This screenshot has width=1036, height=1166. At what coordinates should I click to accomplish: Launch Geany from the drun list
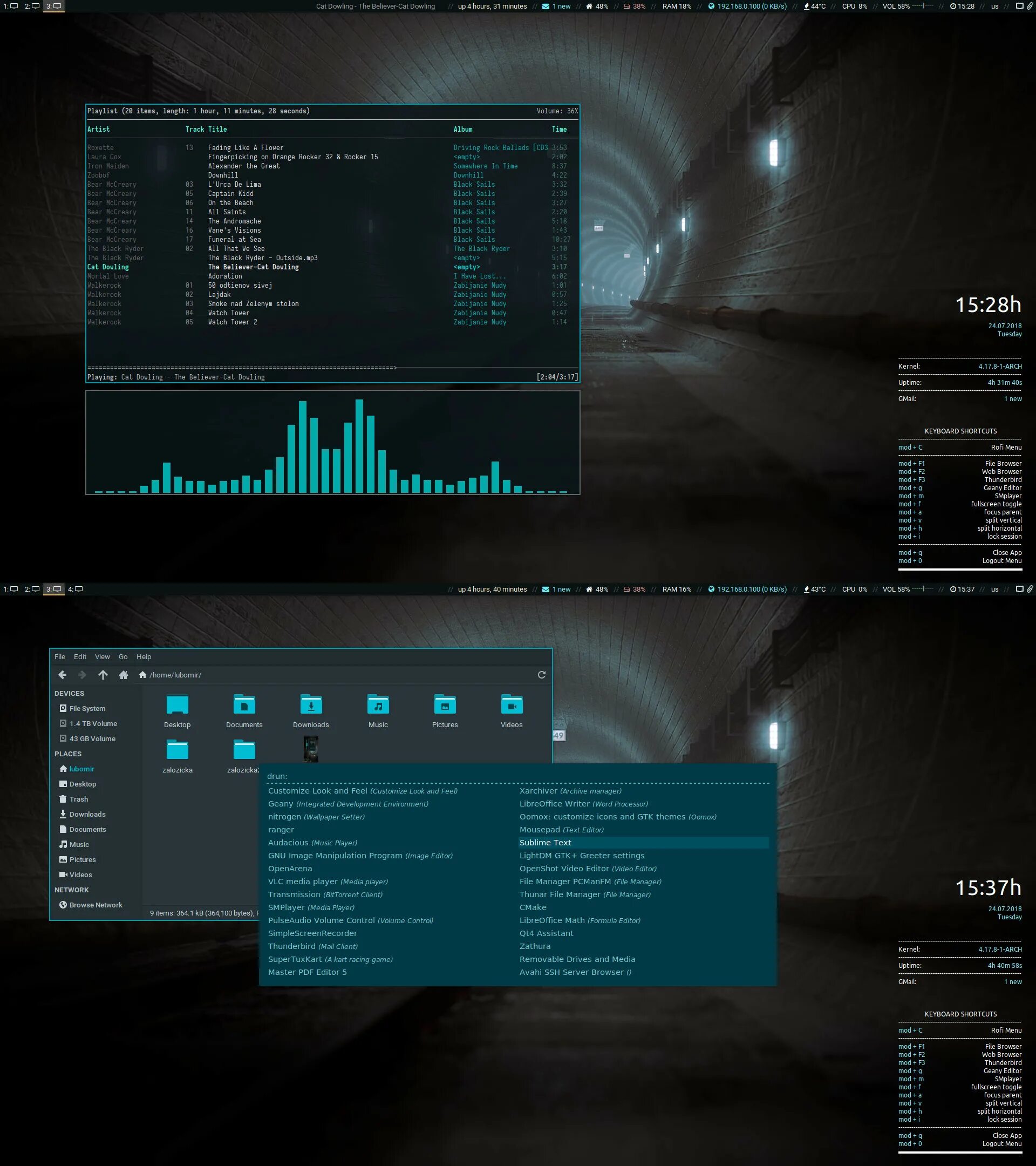point(281,804)
